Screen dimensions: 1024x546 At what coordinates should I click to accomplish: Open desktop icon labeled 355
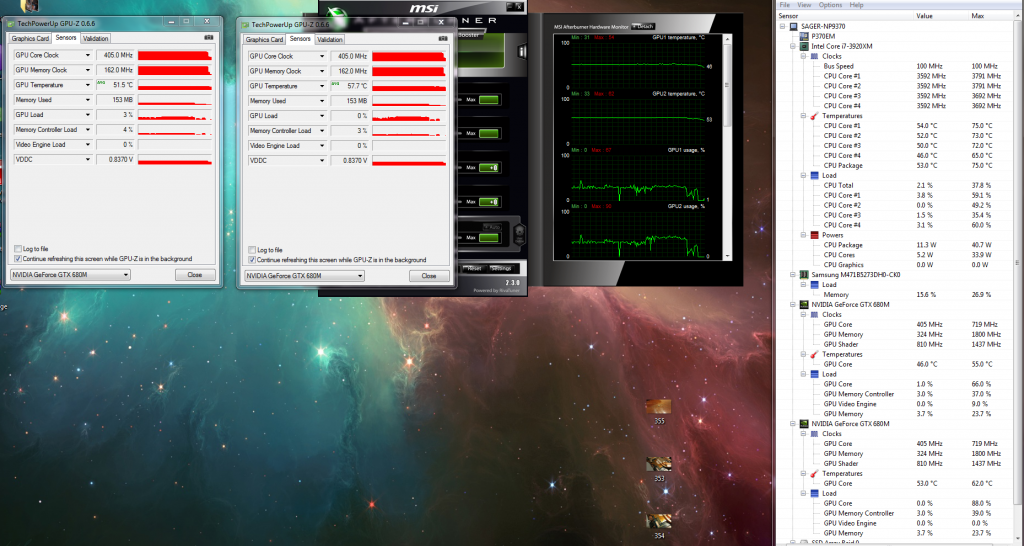tap(658, 408)
